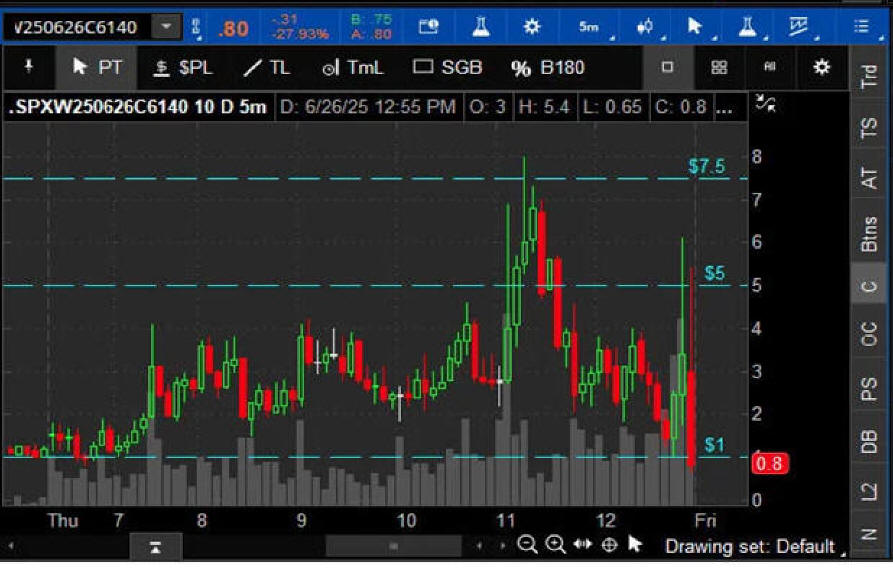Screen dimensions: 893x568
Task: Select the PT pointer tool
Action: (x=97, y=67)
